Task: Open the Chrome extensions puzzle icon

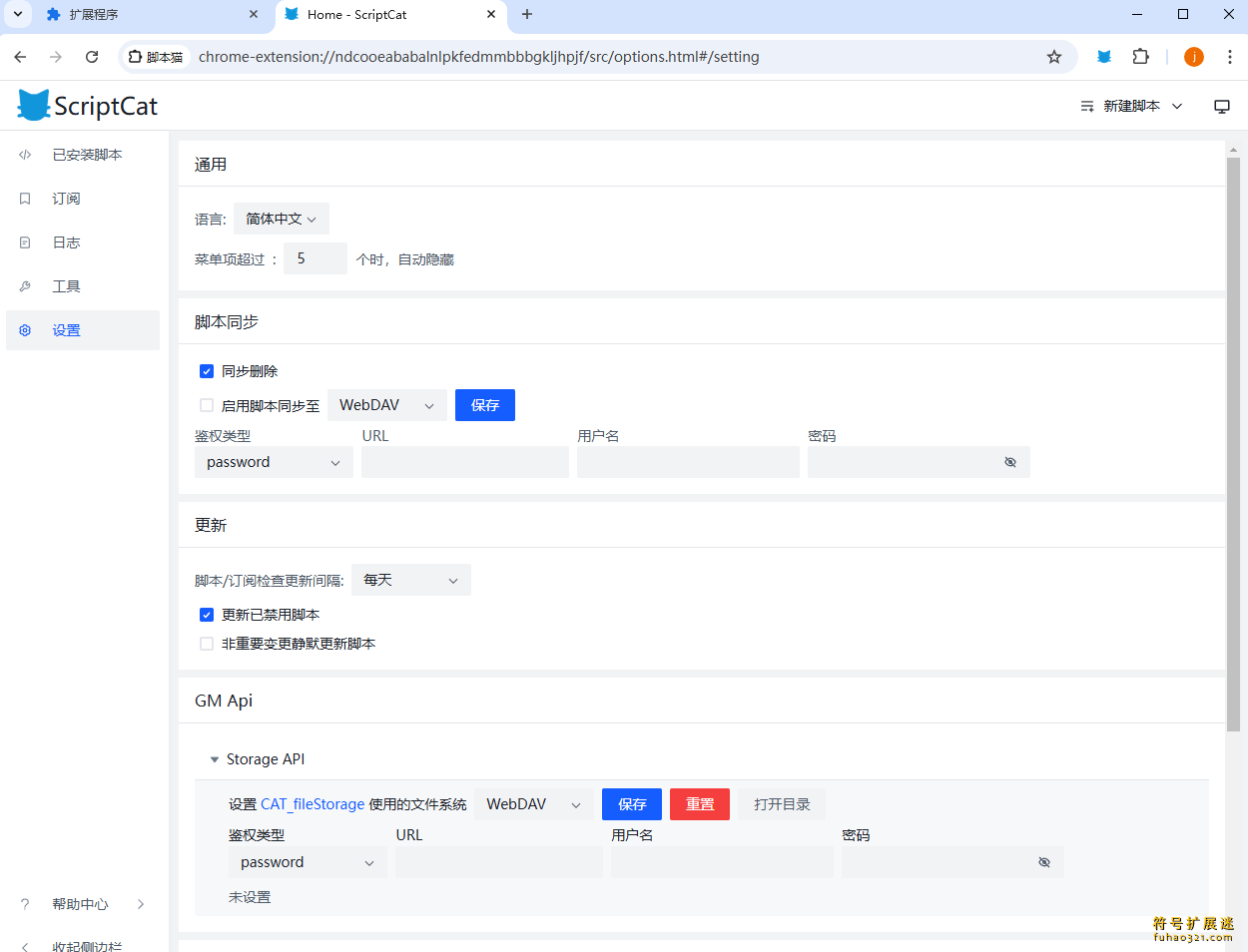Action: click(x=1140, y=57)
